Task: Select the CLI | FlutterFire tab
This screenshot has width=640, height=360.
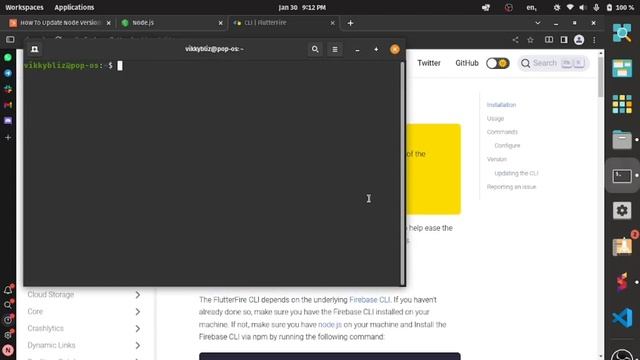Action: point(284,23)
